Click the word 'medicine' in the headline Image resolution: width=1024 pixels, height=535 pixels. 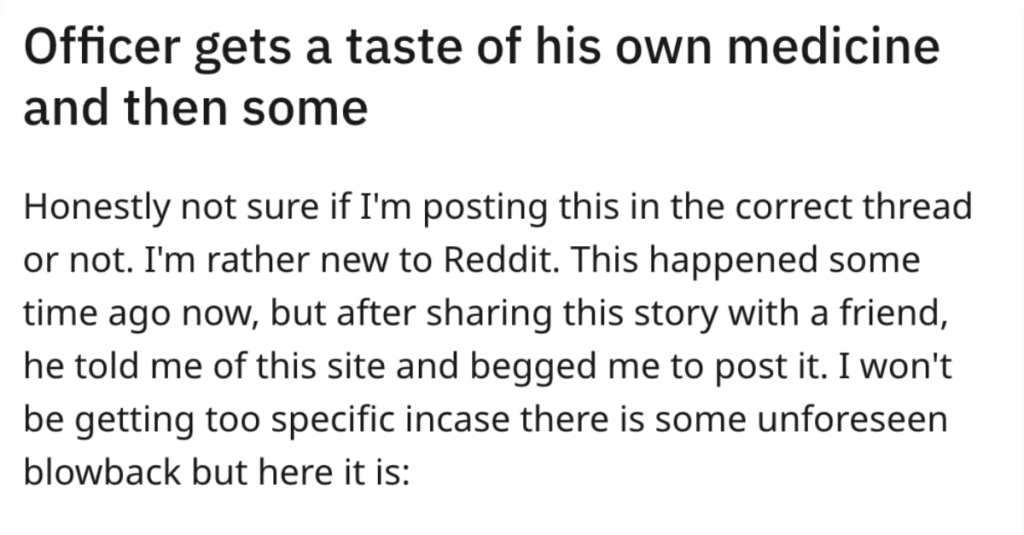[833, 48]
